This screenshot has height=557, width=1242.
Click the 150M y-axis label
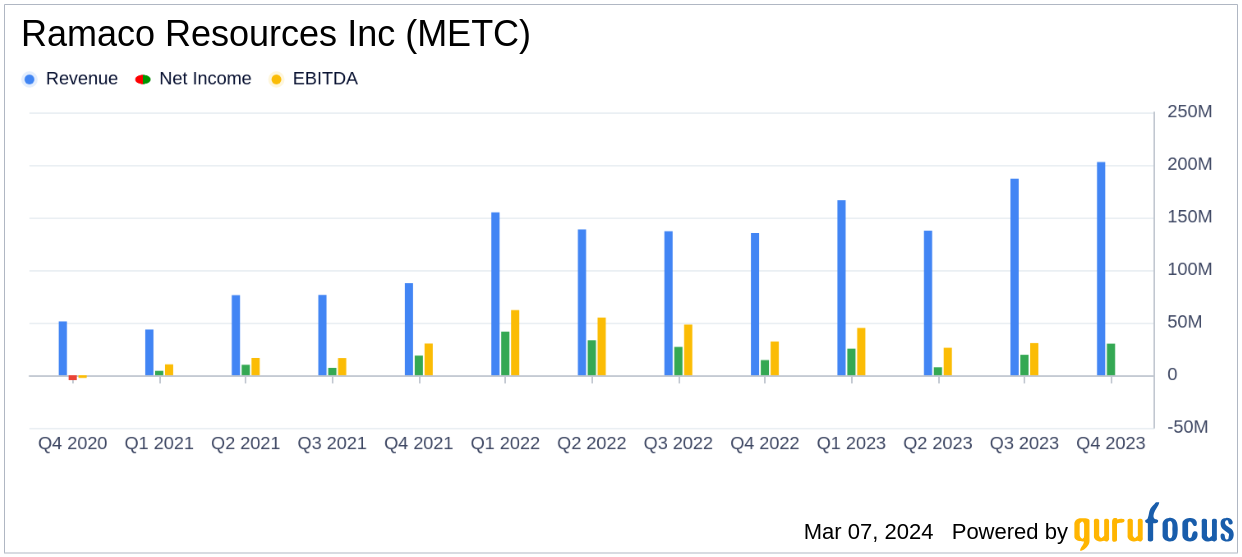pyautogui.click(x=1191, y=217)
